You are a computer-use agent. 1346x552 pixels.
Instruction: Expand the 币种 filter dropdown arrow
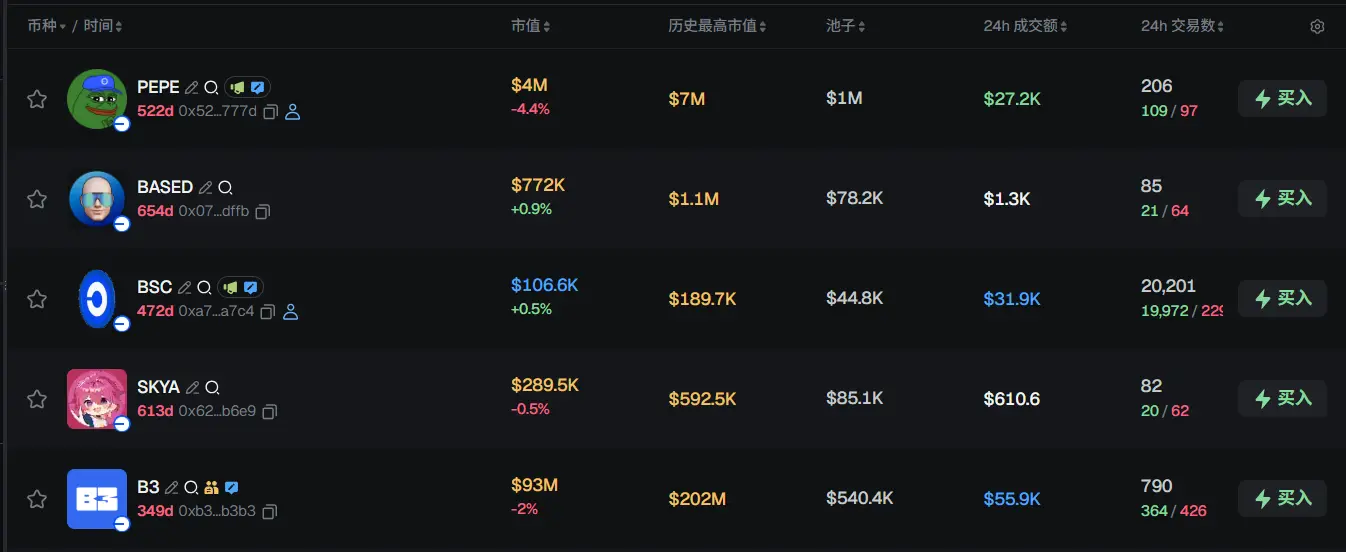point(64,27)
